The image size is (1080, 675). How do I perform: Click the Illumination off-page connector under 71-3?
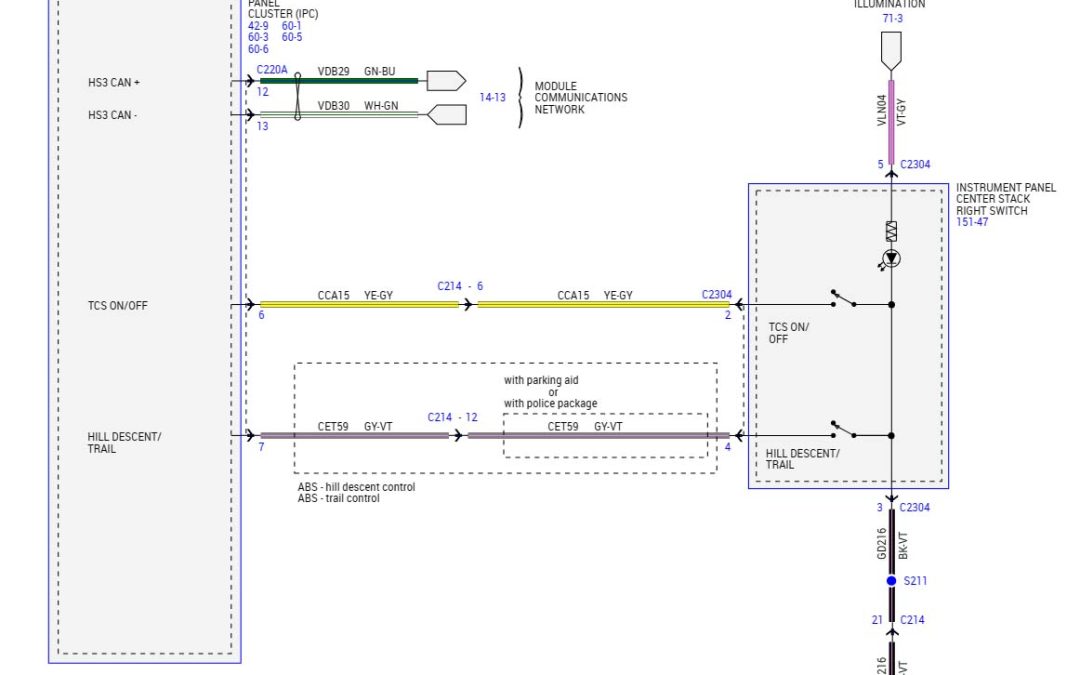click(891, 50)
